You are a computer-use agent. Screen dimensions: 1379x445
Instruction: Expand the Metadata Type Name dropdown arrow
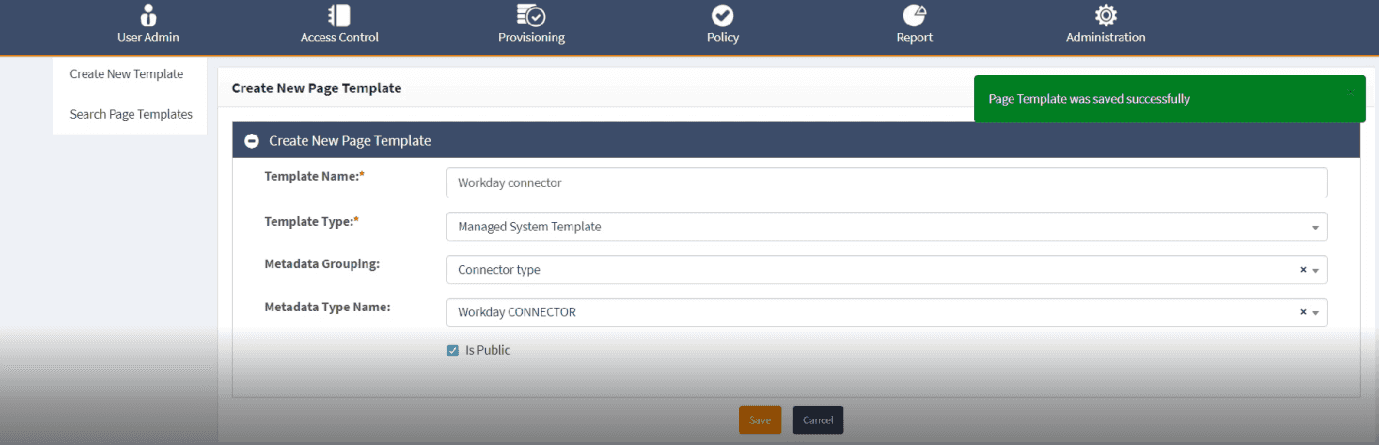tap(1316, 313)
